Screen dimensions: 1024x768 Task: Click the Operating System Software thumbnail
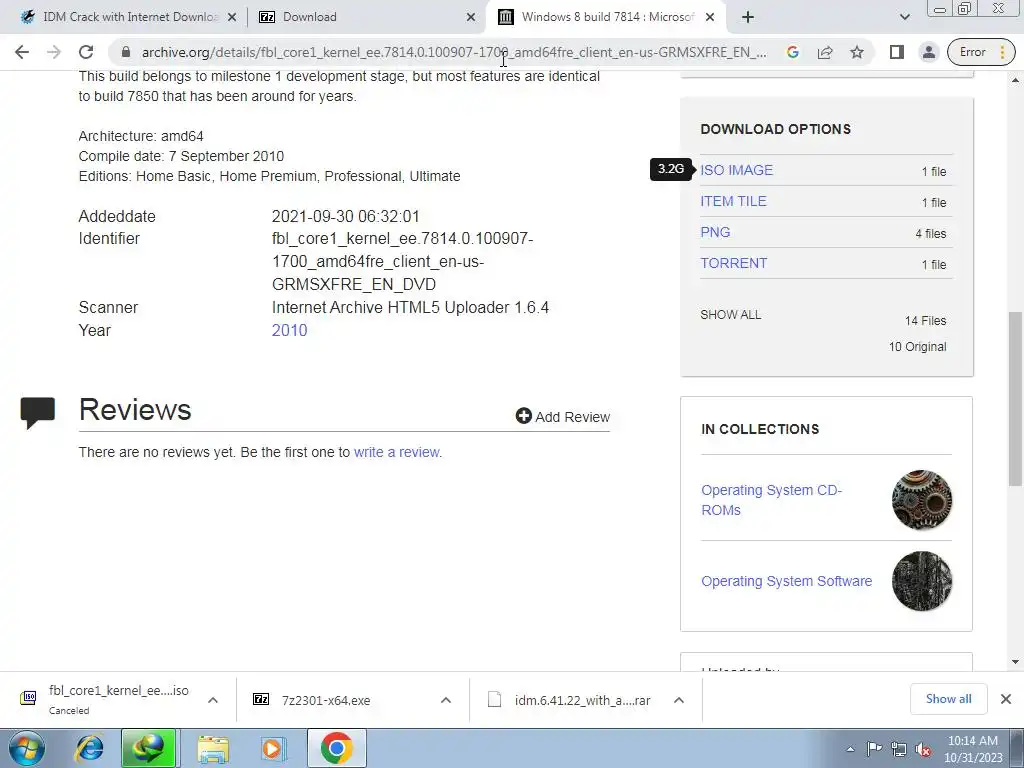pos(921,581)
